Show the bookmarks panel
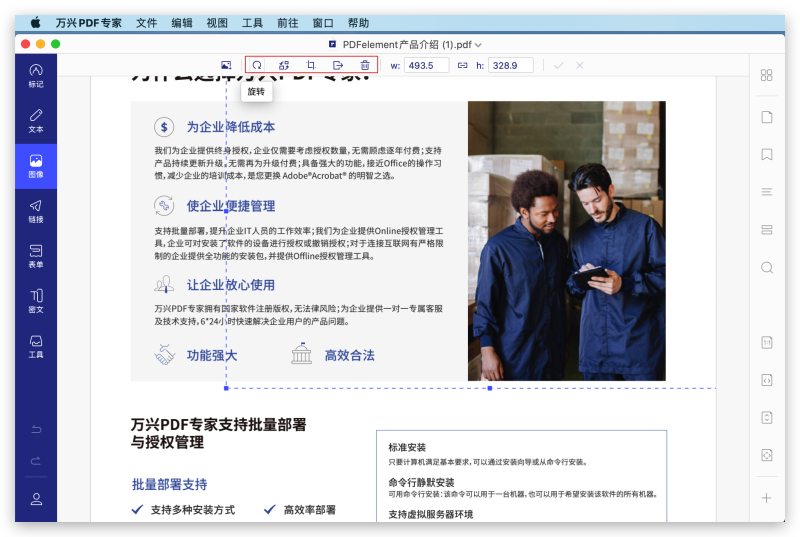 coord(767,154)
